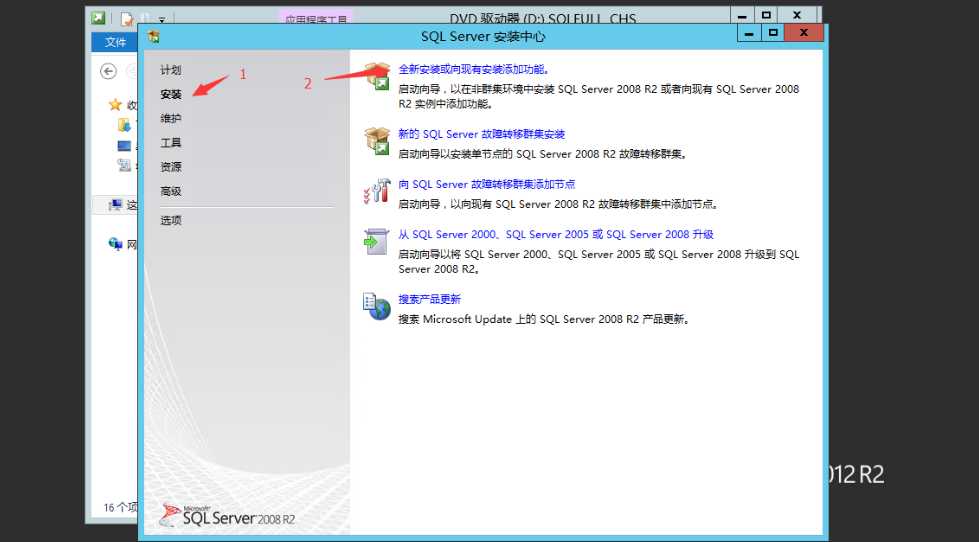The image size is (979, 542).
Task: Click the 应用程序工具 ribbon tab in Explorer
Action: pos(316,19)
